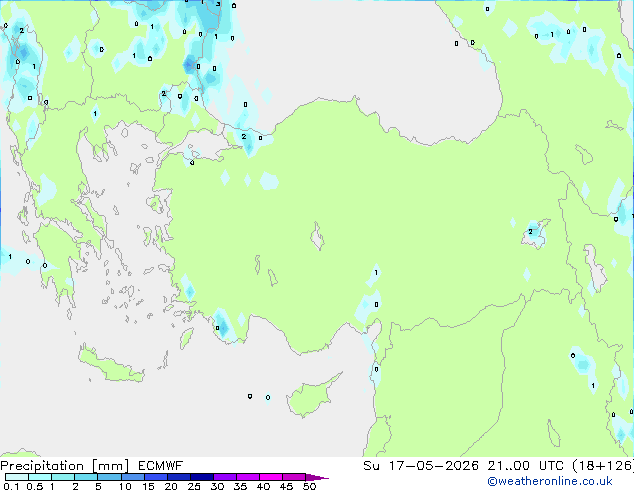Choose the 35–40 mm purple legend swatch

click(x=248, y=477)
